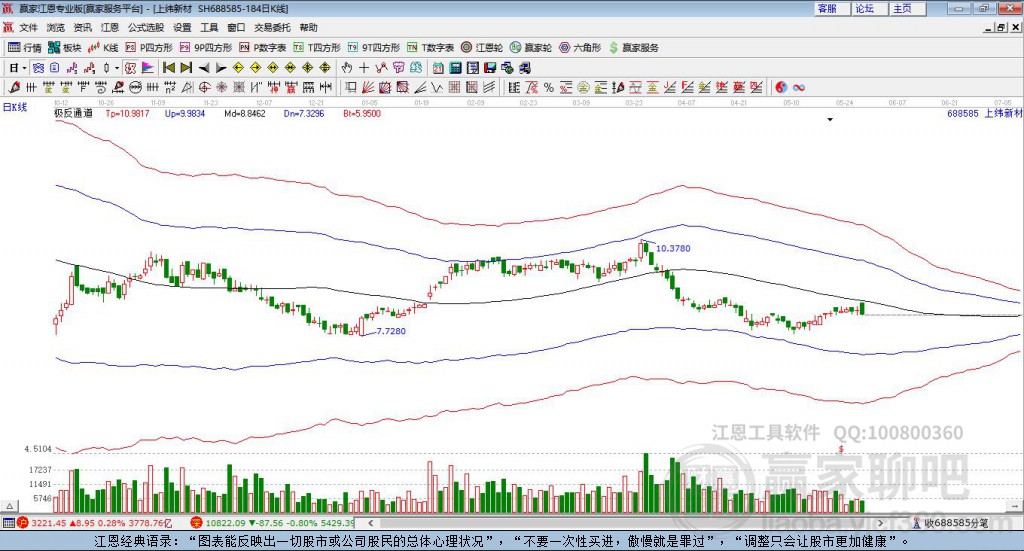The height and width of the screenshot is (551, 1024).
Task: Select the percent % retracement tool
Action: 549,87
